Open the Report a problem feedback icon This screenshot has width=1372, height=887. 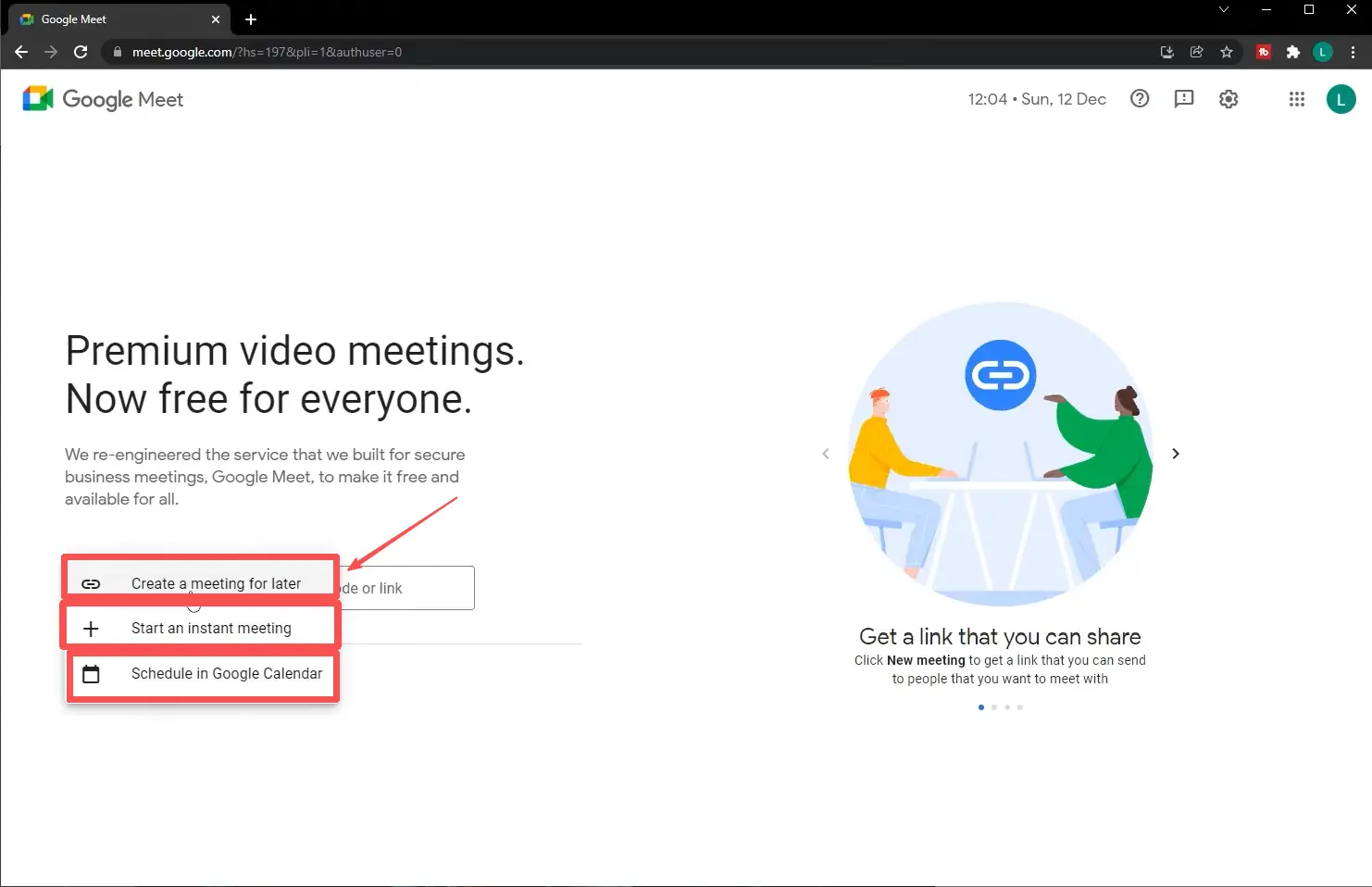pyautogui.click(x=1184, y=99)
